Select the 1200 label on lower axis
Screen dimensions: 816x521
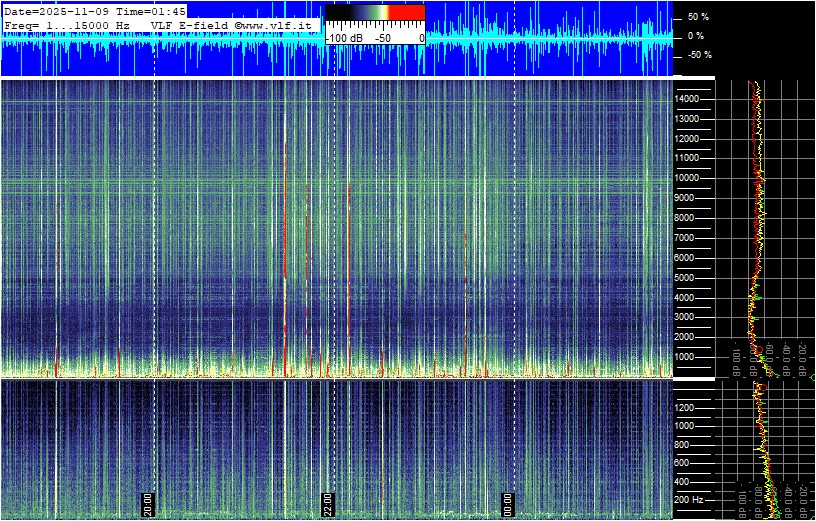[x=688, y=407]
